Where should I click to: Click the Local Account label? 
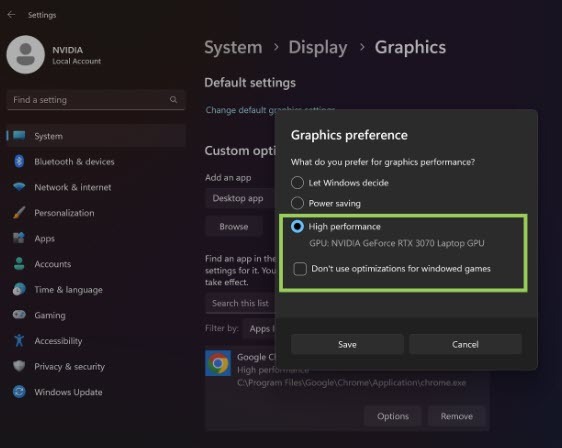(77, 61)
